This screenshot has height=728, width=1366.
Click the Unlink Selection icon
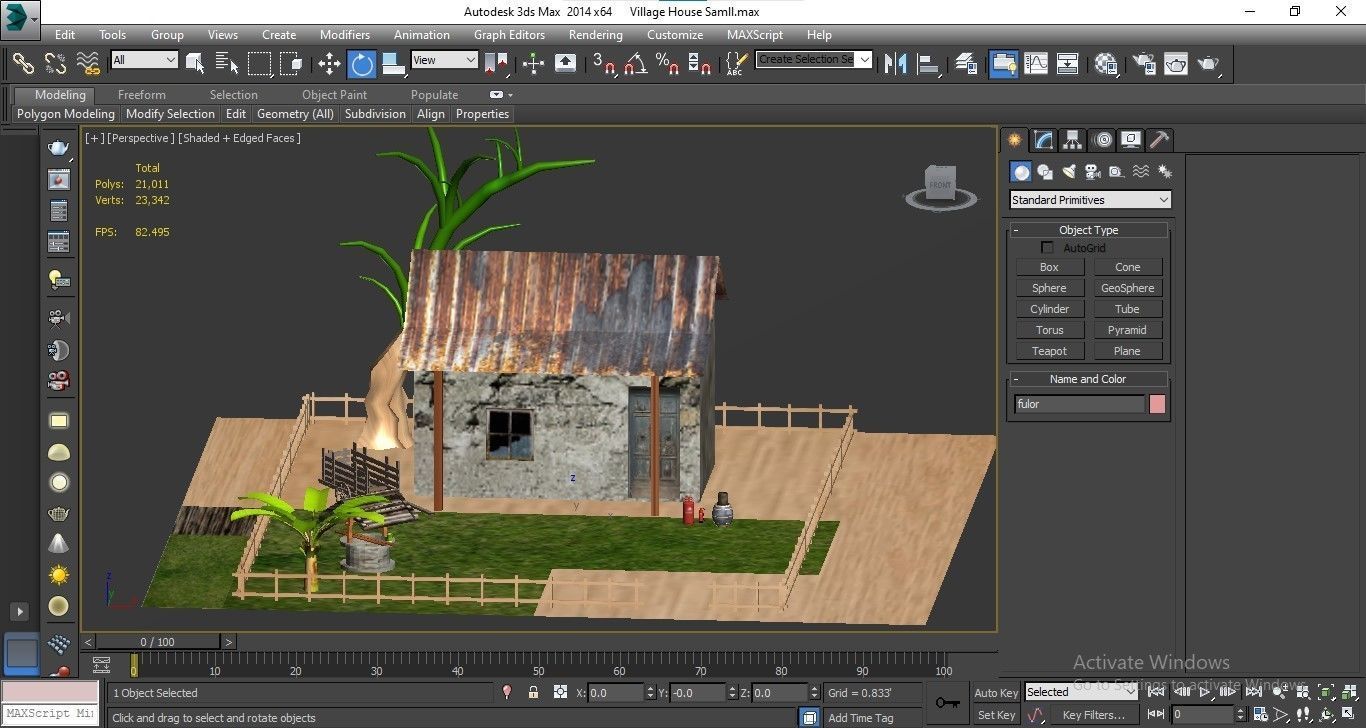56,64
